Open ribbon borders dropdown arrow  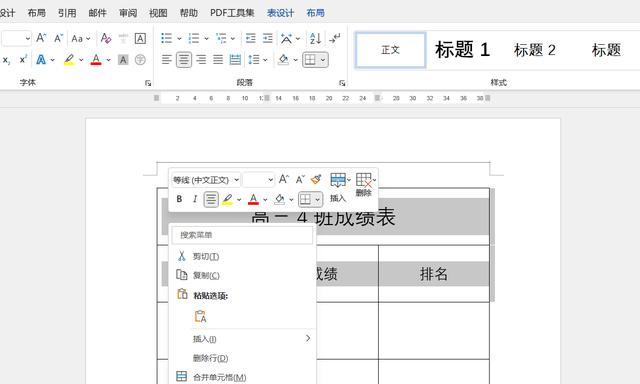pos(322,60)
